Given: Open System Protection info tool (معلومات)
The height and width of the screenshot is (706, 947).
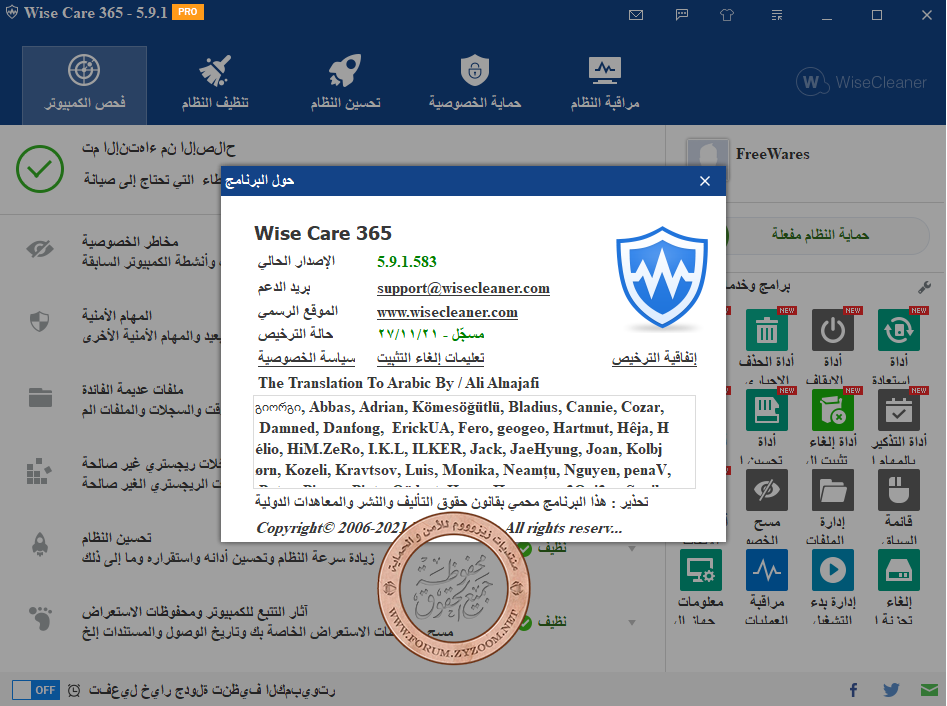Looking at the screenshot, I should pos(701,570).
